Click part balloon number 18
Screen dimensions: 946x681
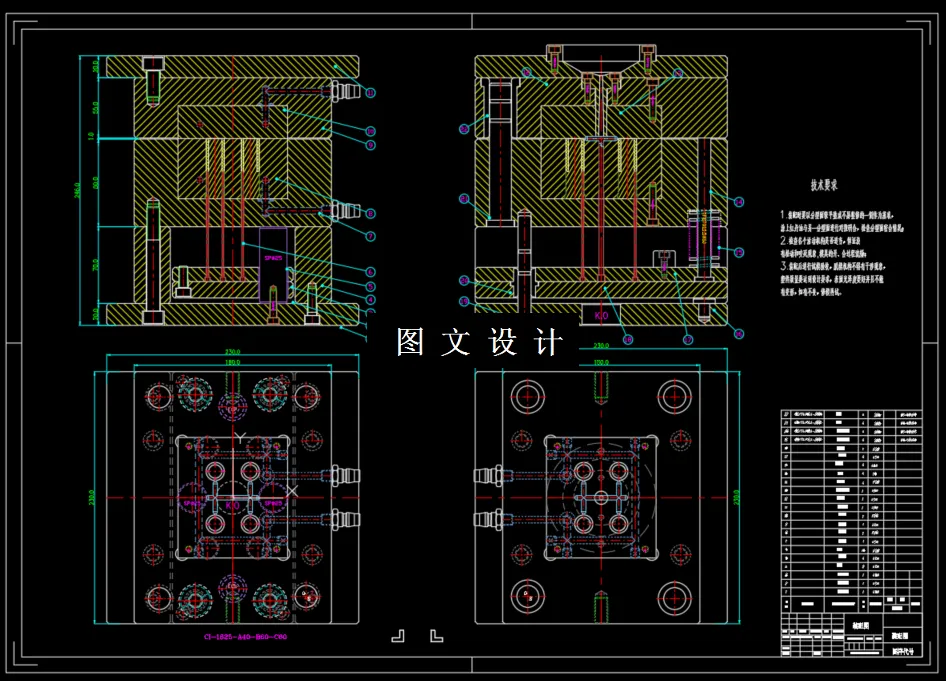pyautogui.click(x=628, y=340)
